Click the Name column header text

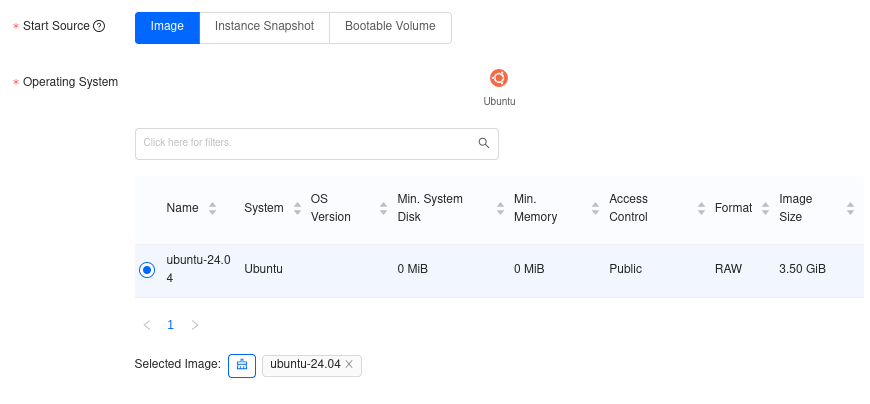[x=183, y=208]
